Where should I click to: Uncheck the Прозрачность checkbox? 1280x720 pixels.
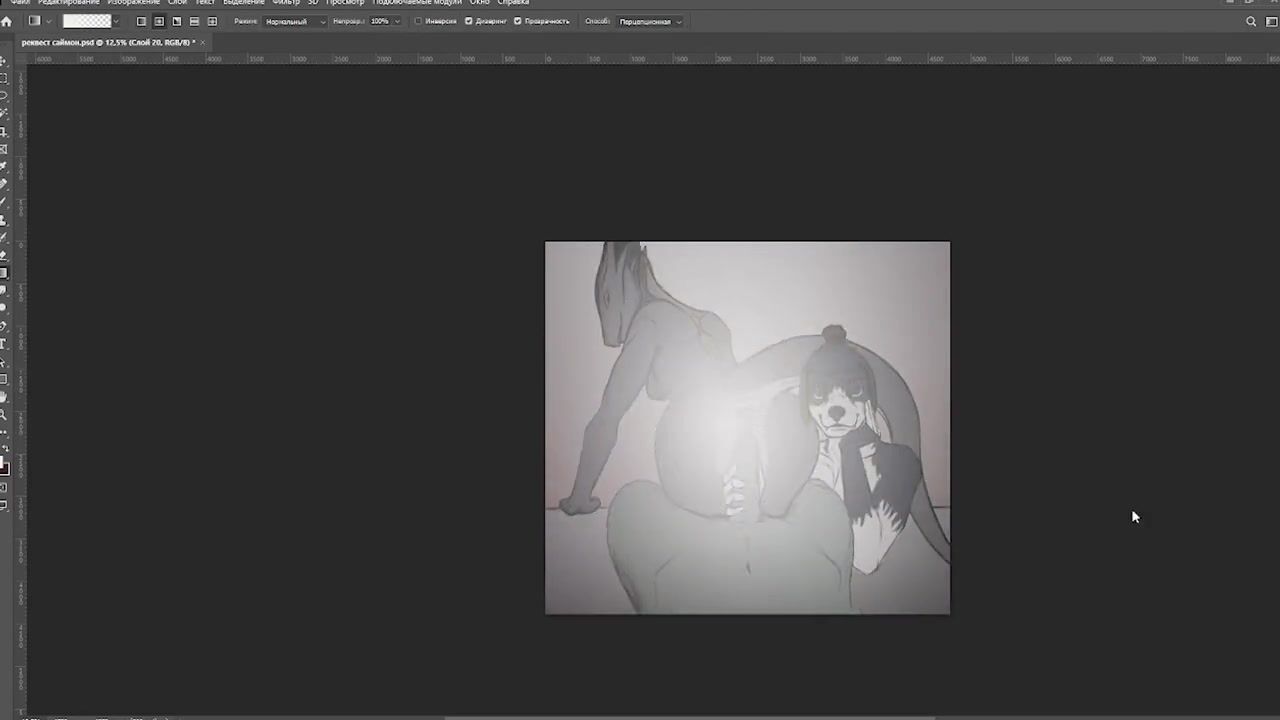click(x=517, y=21)
